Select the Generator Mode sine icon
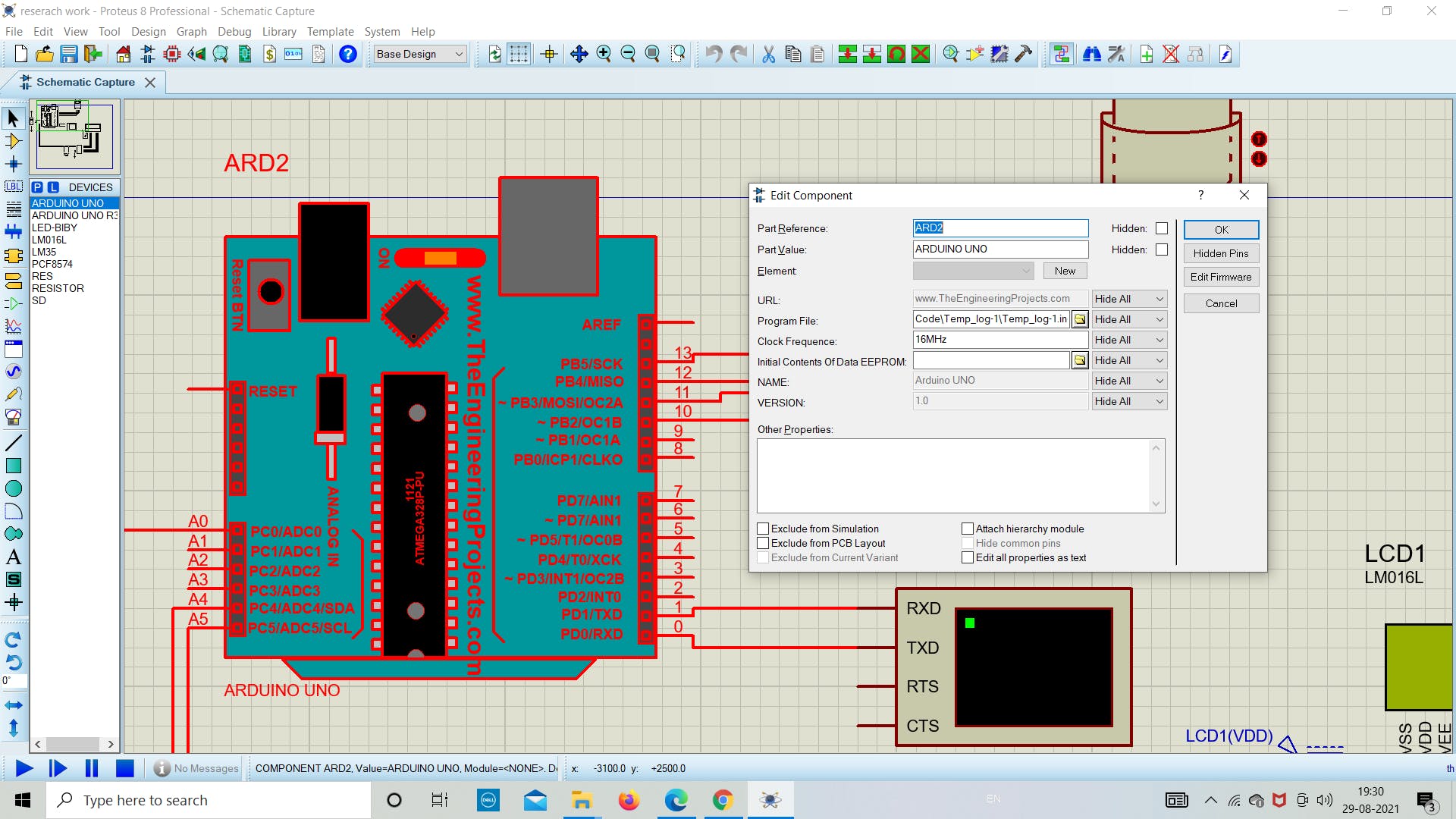Viewport: 1456px width, 819px height. coord(13,372)
